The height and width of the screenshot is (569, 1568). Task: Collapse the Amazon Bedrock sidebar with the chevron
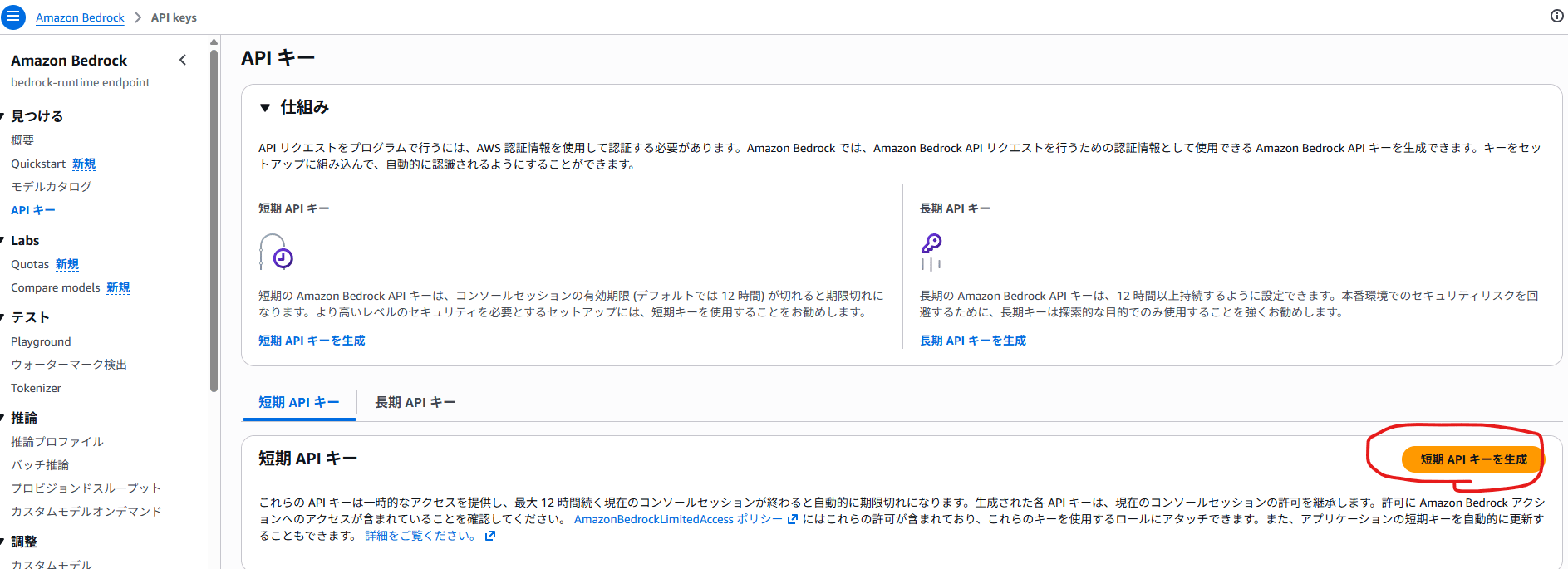[x=183, y=60]
